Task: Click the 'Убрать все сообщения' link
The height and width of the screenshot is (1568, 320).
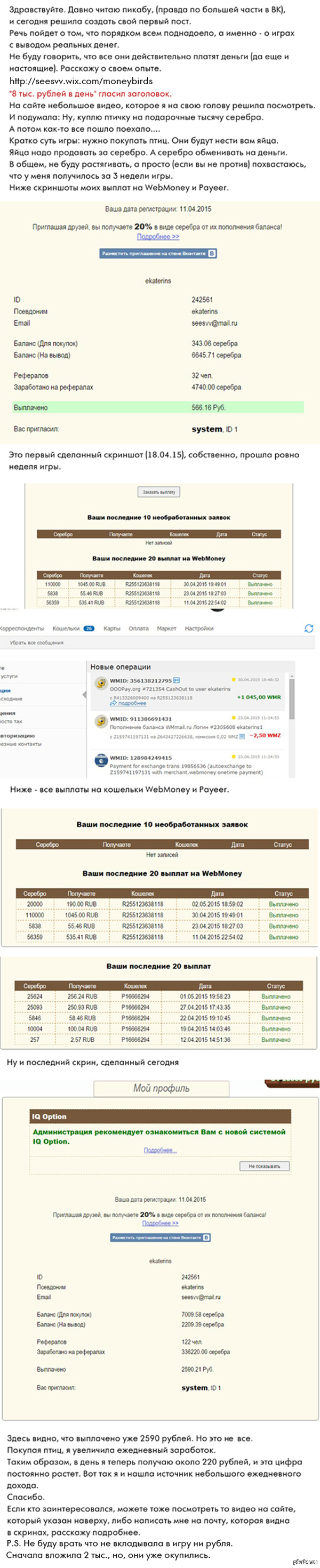Action: click(36, 642)
